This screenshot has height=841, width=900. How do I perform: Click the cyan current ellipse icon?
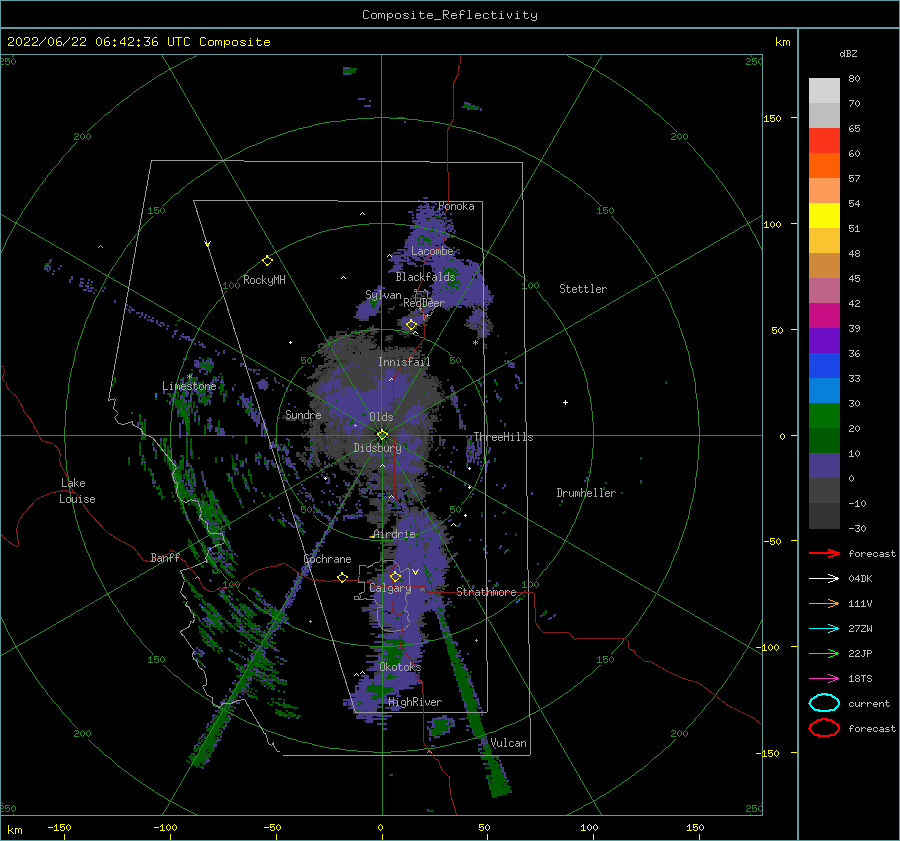pos(824,703)
